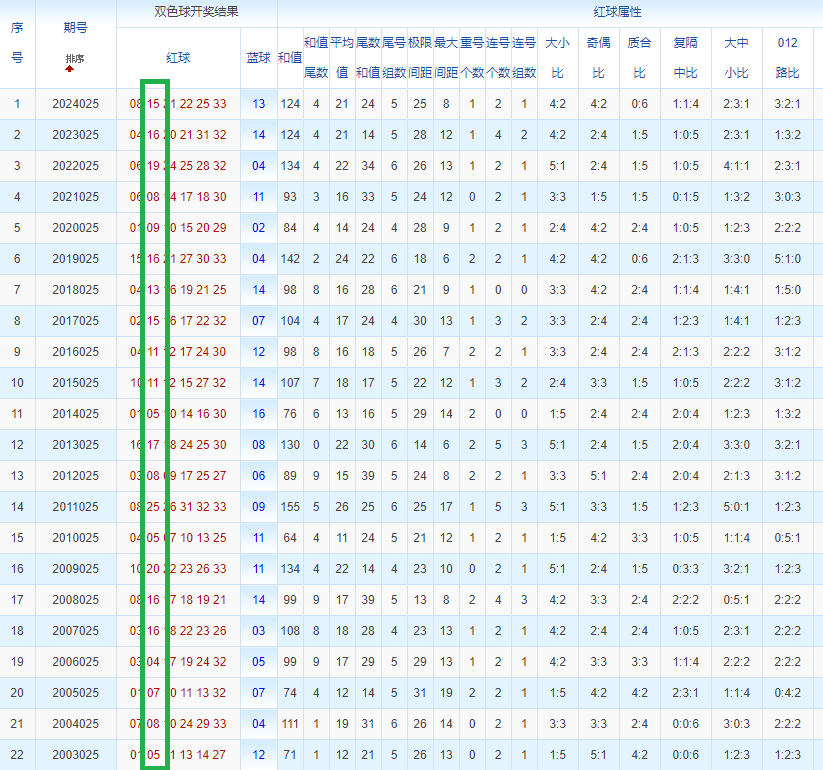The image size is (823, 770).
Task: Click the 质合比 column header
Action: point(638,58)
